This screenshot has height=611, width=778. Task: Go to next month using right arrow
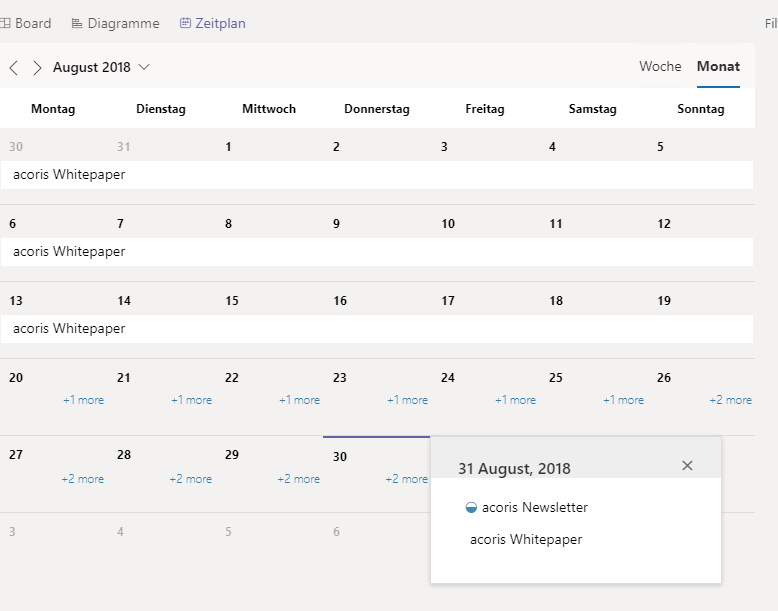tap(37, 68)
